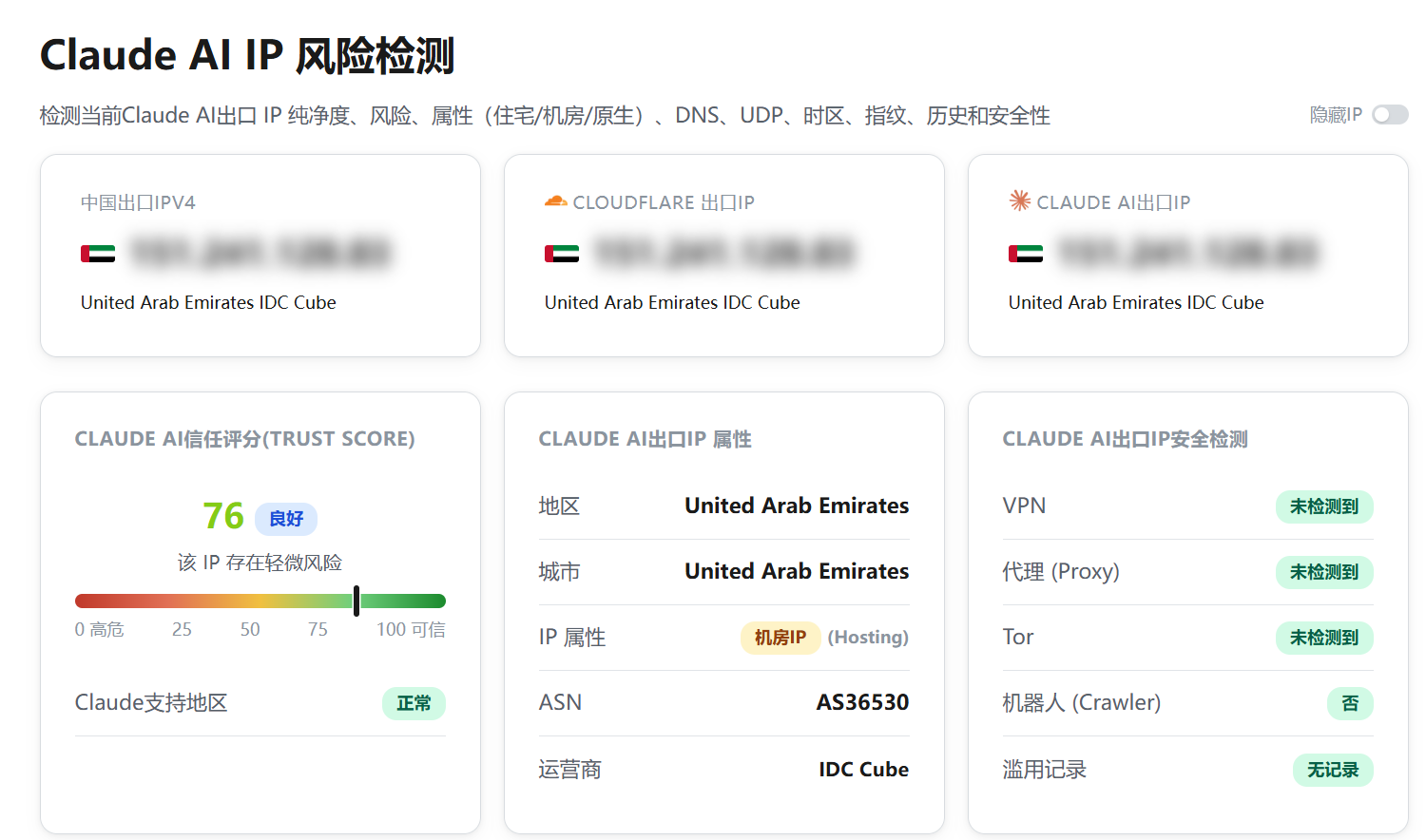Click the CLAUDE AI出口IP安全检测 heading

(1125, 439)
